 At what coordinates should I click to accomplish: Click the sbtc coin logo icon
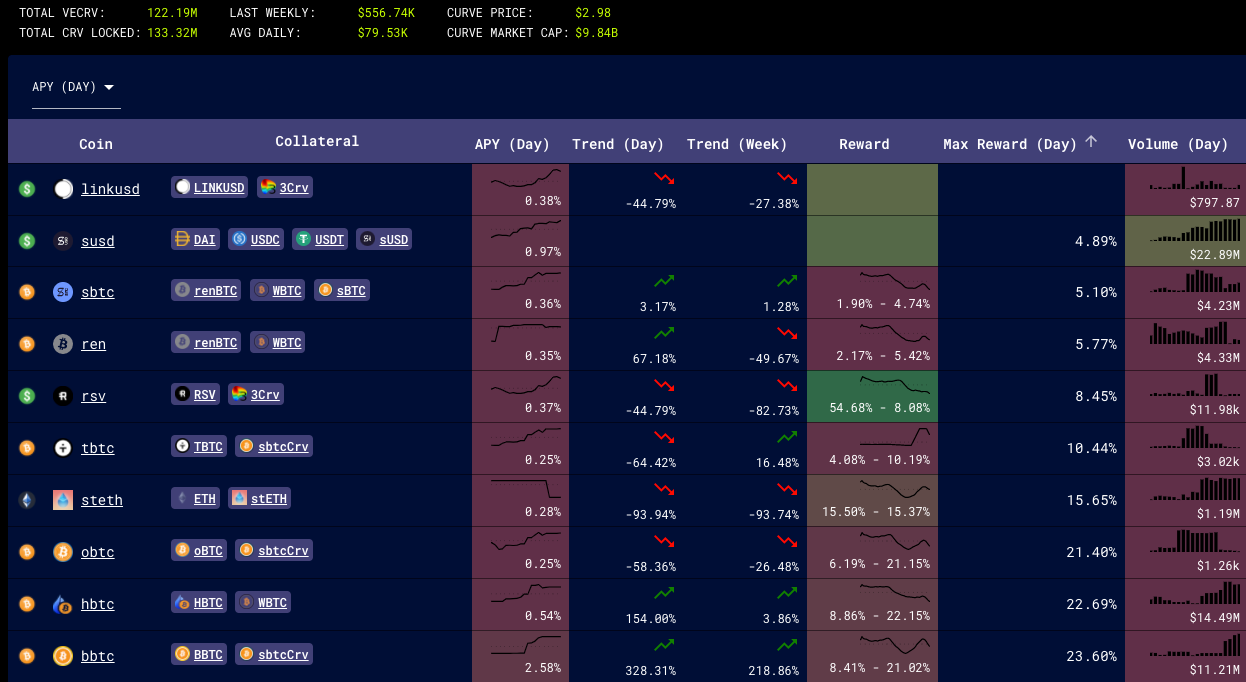[x=63, y=292]
